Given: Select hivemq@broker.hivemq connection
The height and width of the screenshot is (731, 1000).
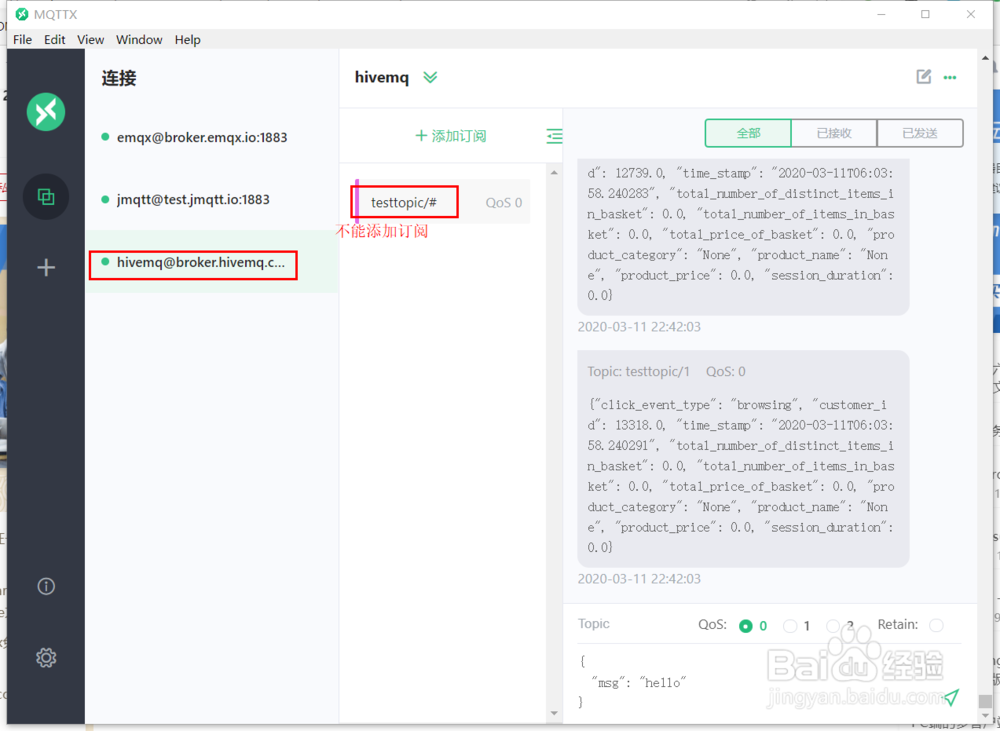Looking at the screenshot, I should (x=212, y=262).
